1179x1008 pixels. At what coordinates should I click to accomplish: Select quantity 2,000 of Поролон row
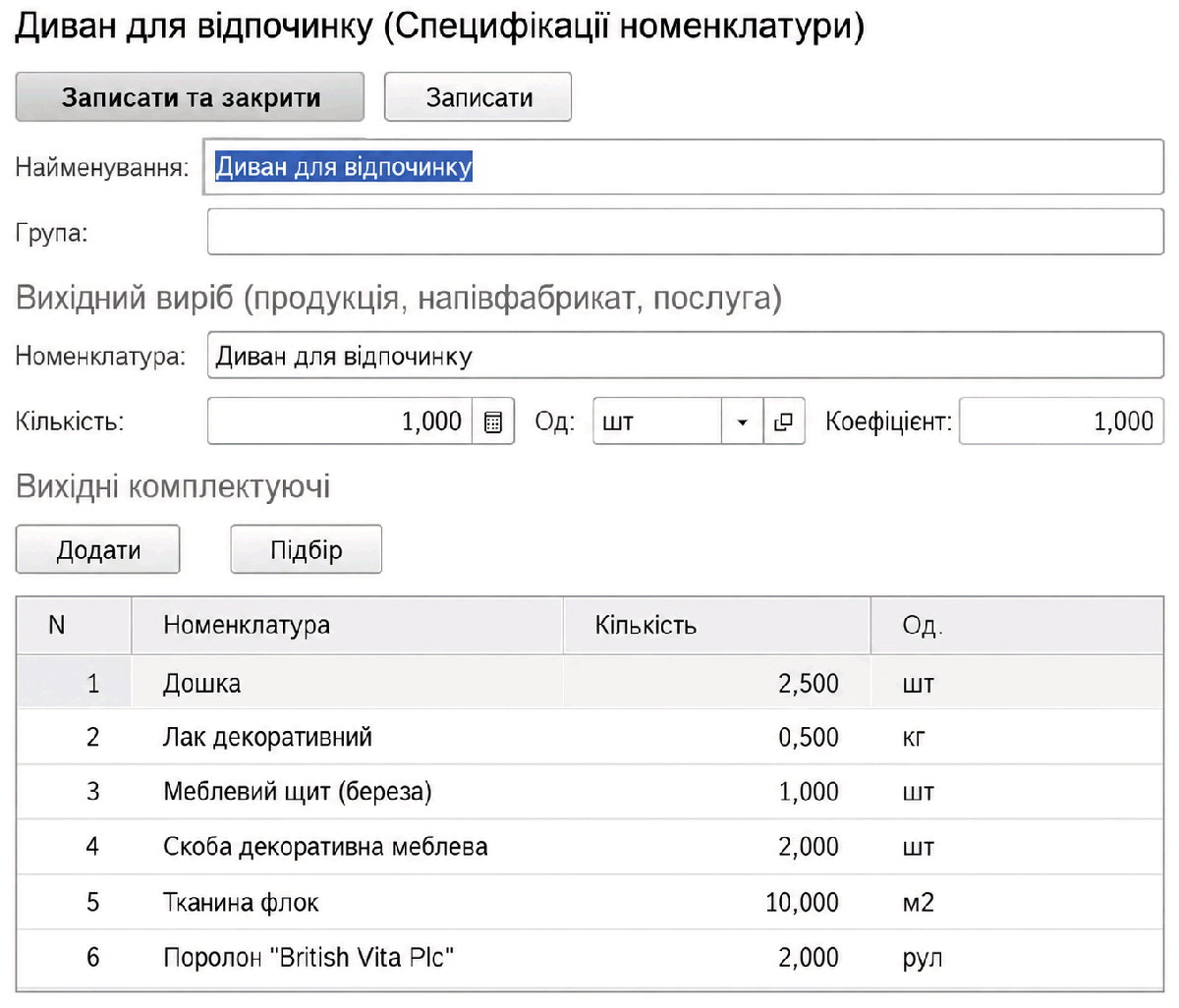click(717, 957)
